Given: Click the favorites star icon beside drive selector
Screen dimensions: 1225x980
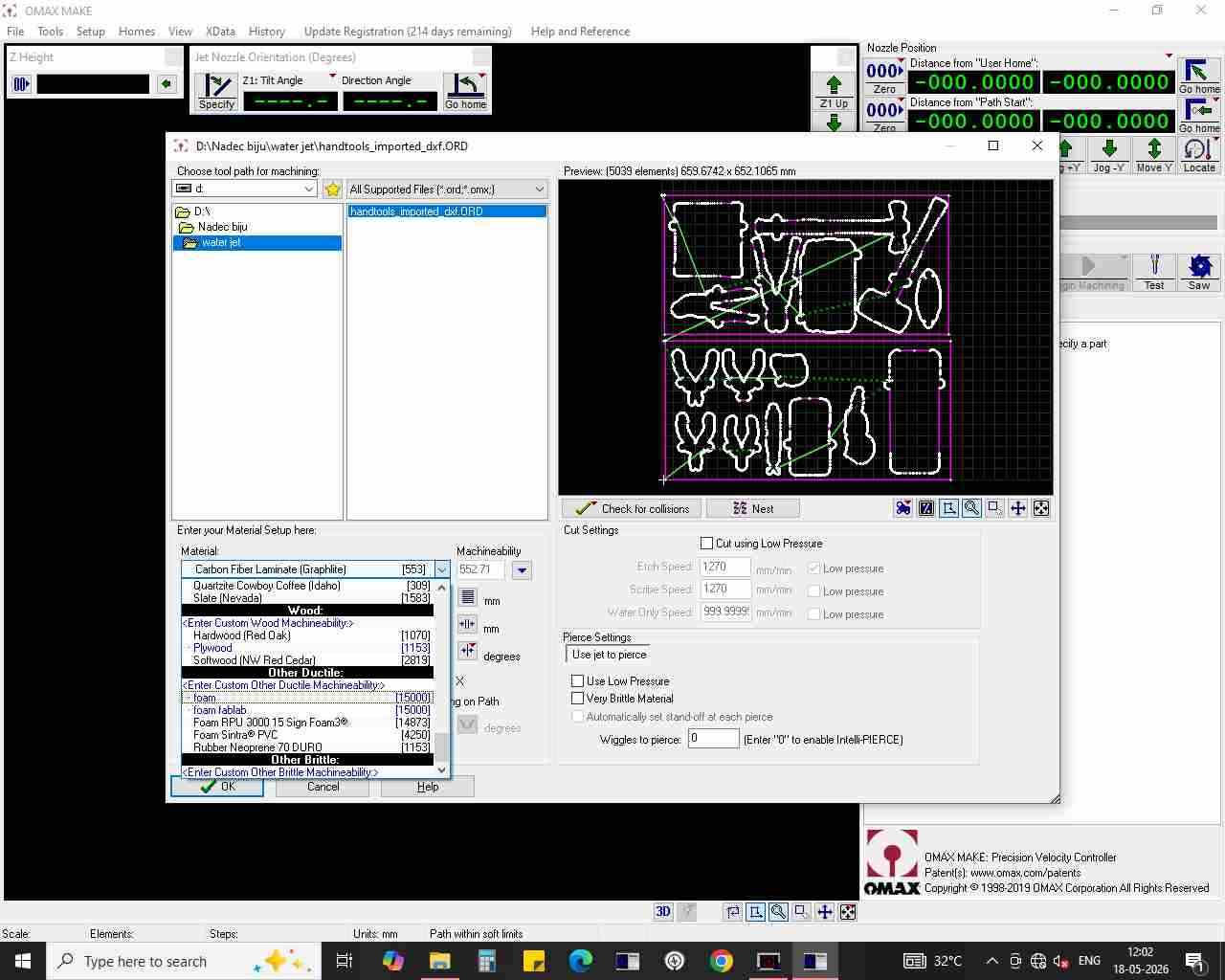Looking at the screenshot, I should pos(332,189).
